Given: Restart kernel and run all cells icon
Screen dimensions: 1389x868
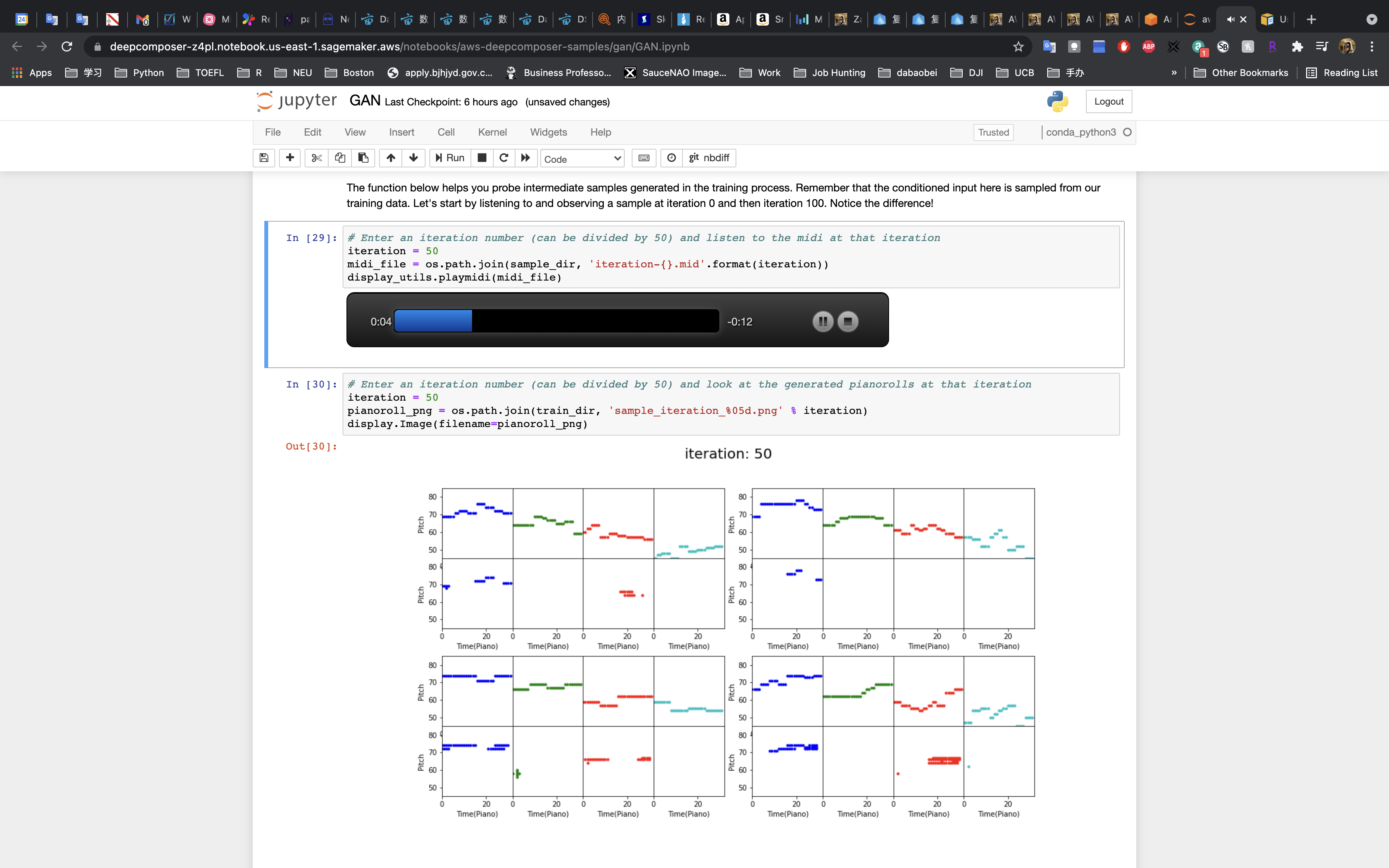Looking at the screenshot, I should coord(525,158).
